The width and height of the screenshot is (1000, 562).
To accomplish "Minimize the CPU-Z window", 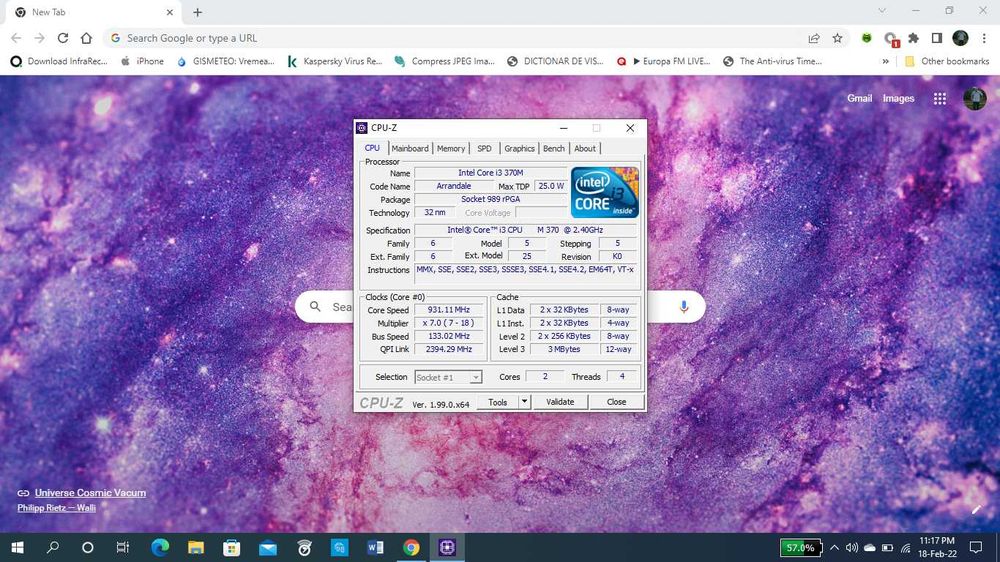I will tap(563, 128).
